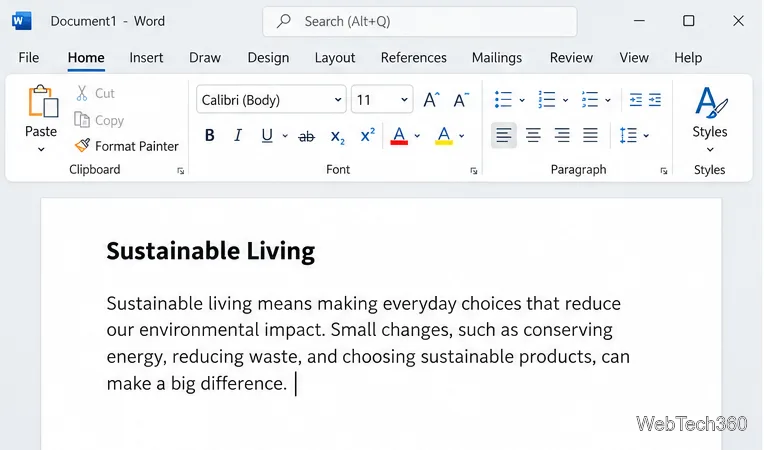Screen dimensions: 764x450
Task: Open the References tab
Action: 414,57
